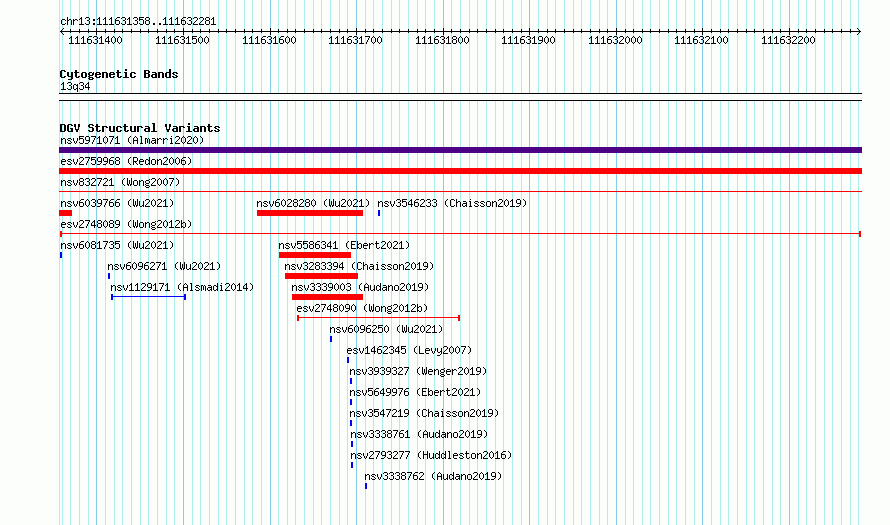The height and width of the screenshot is (525, 890).
Task: Open nsv3547219 (Chaisson2019) label
Action: 424,413
